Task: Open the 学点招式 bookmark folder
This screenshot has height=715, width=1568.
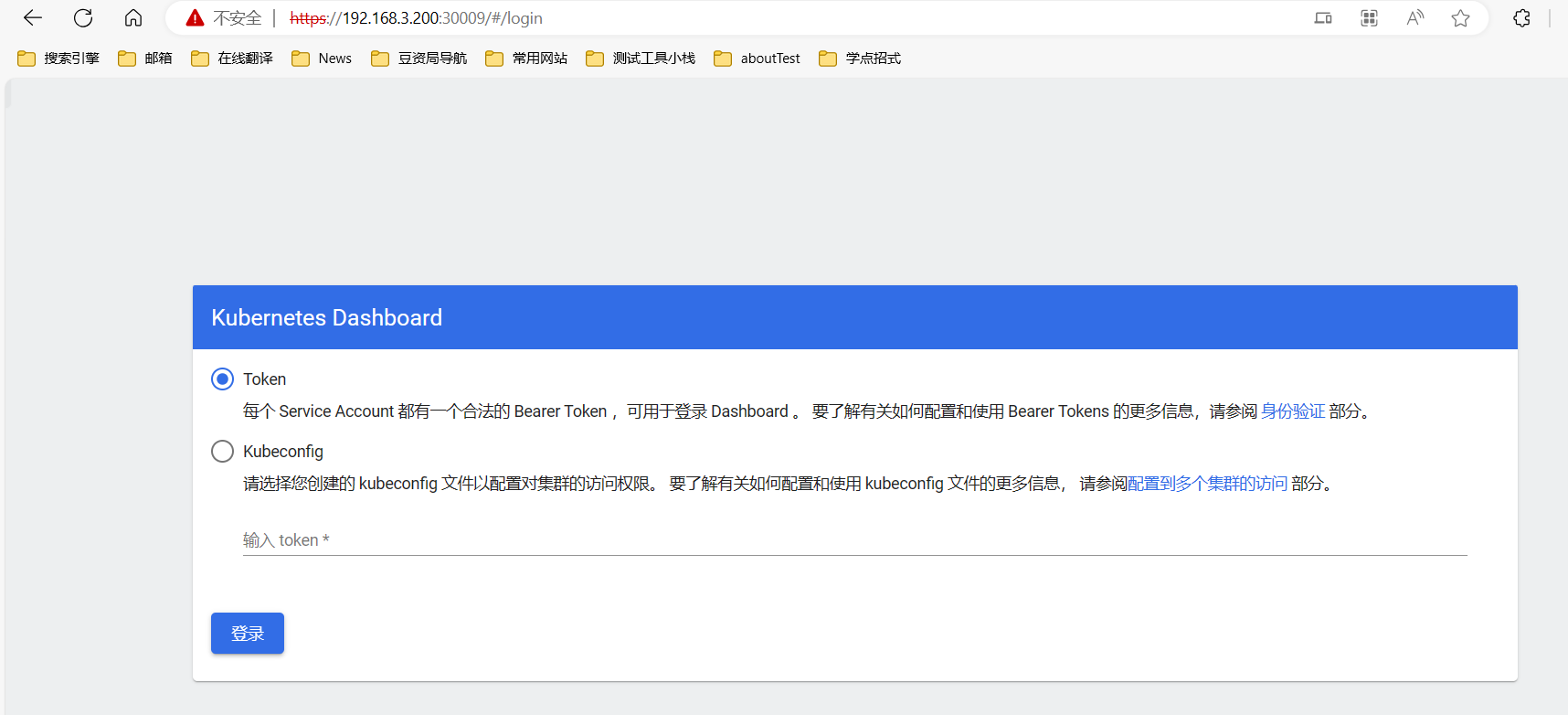Action: (x=860, y=59)
